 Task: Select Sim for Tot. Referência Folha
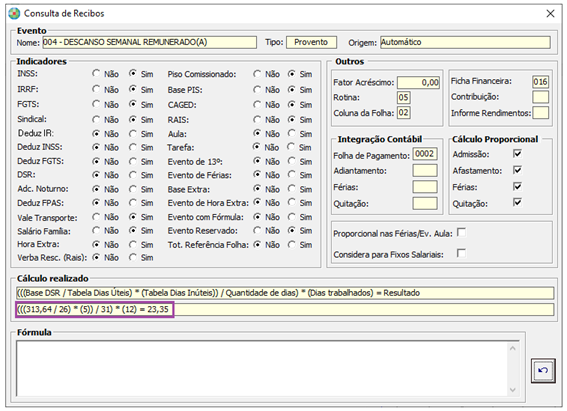[291, 245]
